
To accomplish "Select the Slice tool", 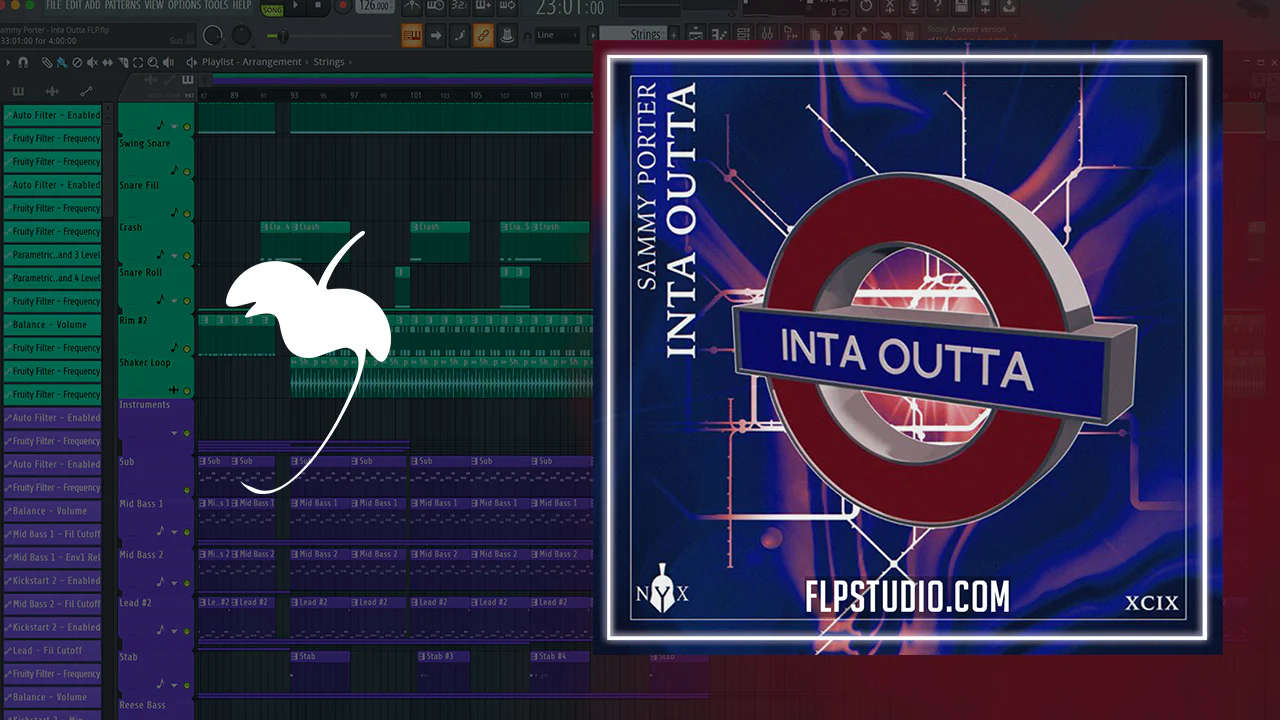I will [x=122, y=62].
